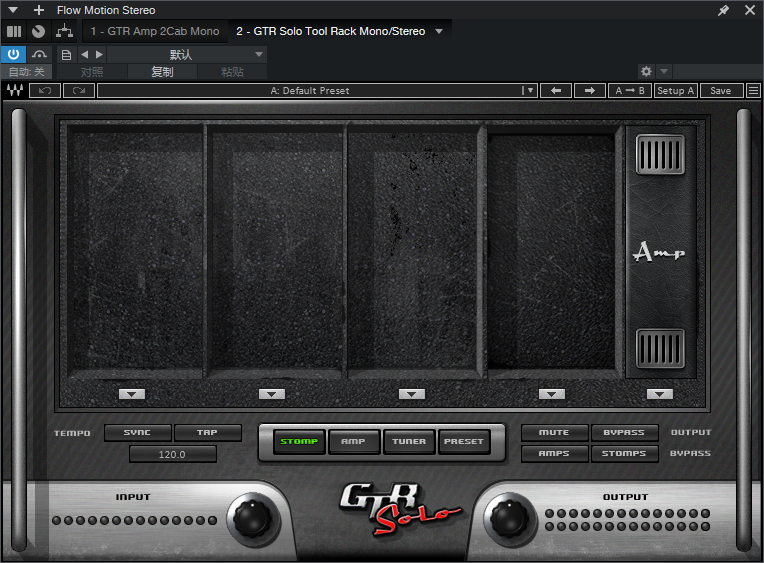Click the output LED meter

coord(628,520)
